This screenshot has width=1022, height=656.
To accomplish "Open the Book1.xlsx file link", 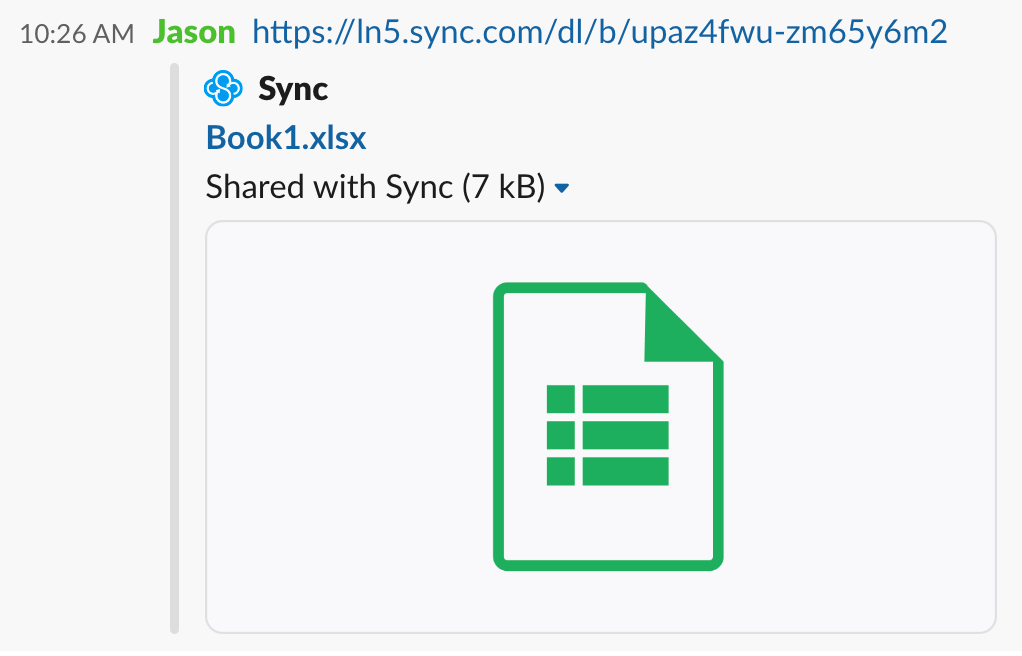I will [285, 137].
